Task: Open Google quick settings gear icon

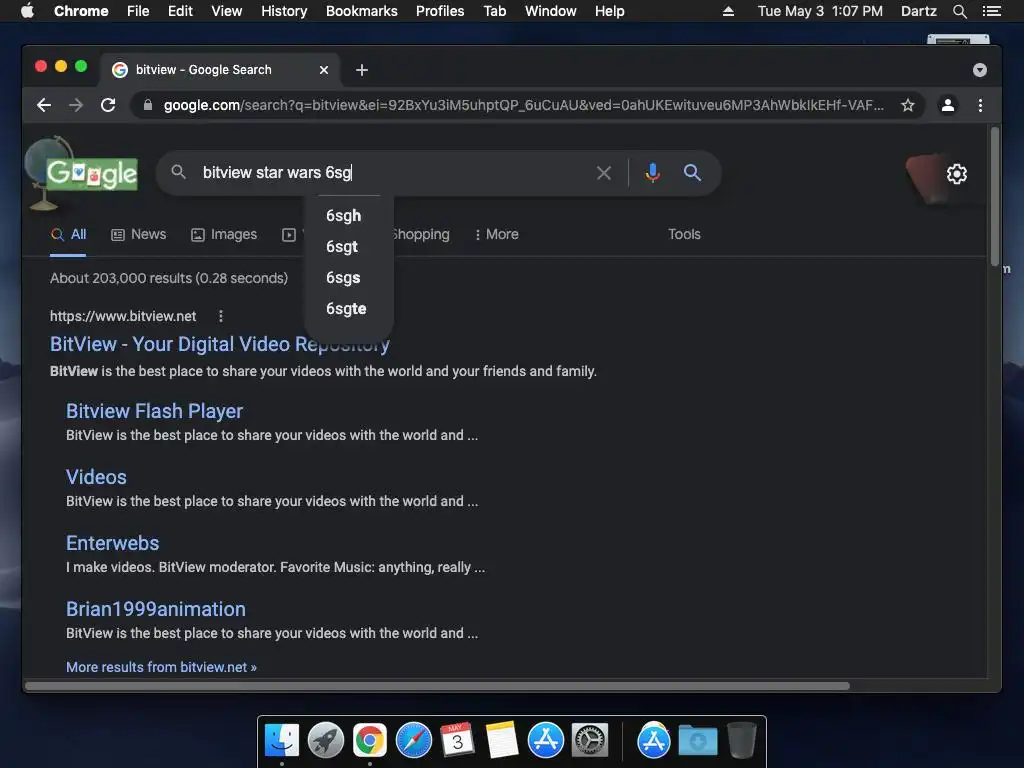Action: [x=957, y=174]
